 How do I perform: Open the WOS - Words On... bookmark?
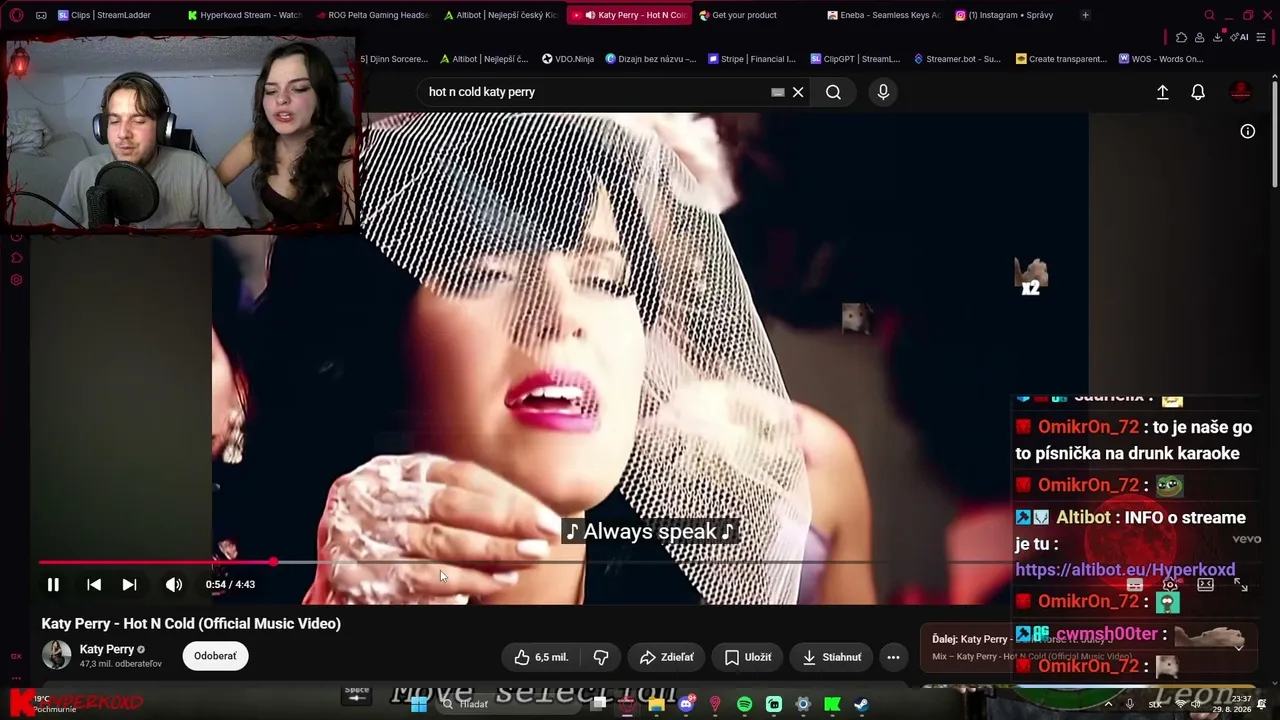(1161, 59)
